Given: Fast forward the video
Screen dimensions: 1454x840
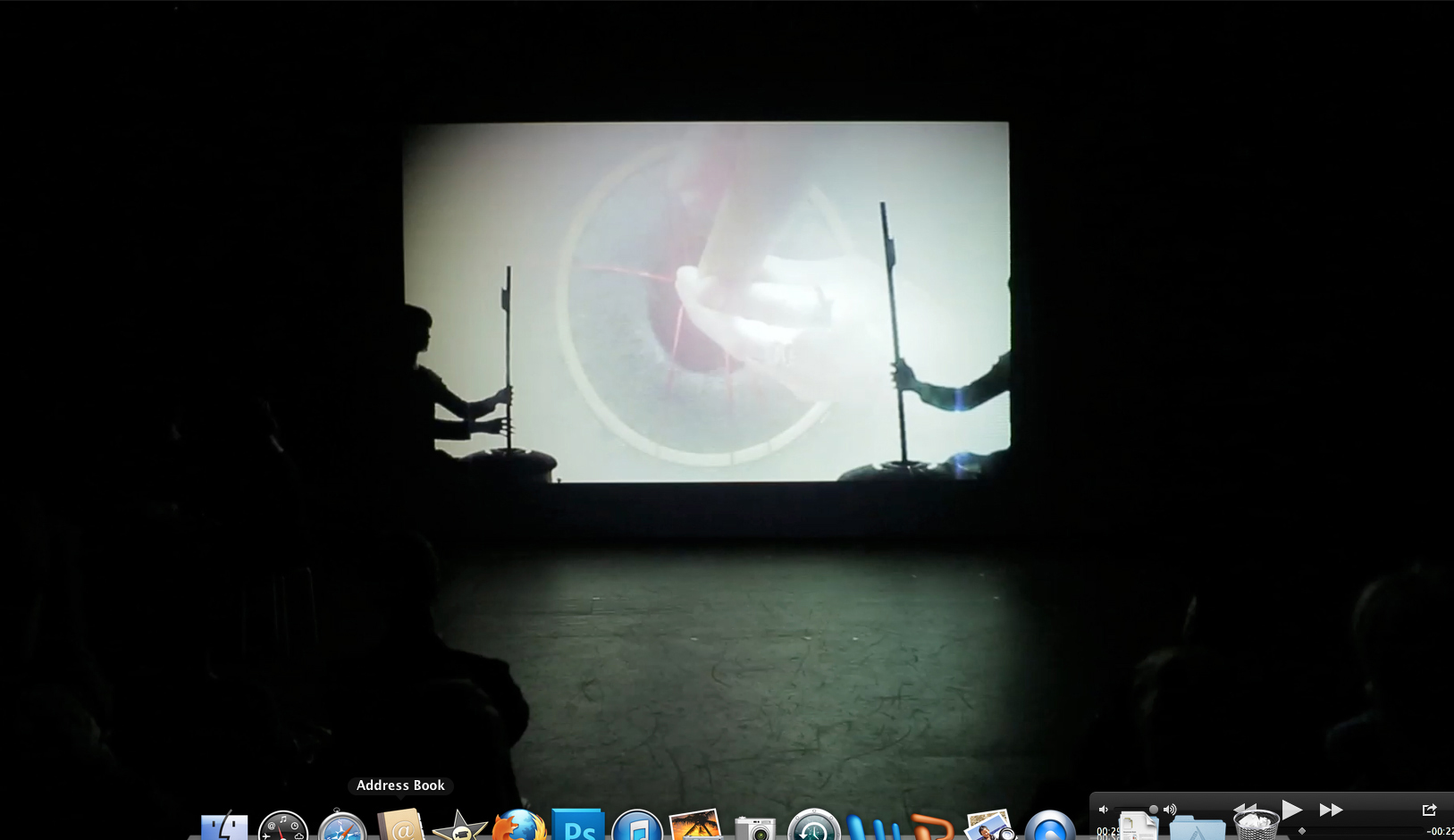Looking at the screenshot, I should [1331, 810].
